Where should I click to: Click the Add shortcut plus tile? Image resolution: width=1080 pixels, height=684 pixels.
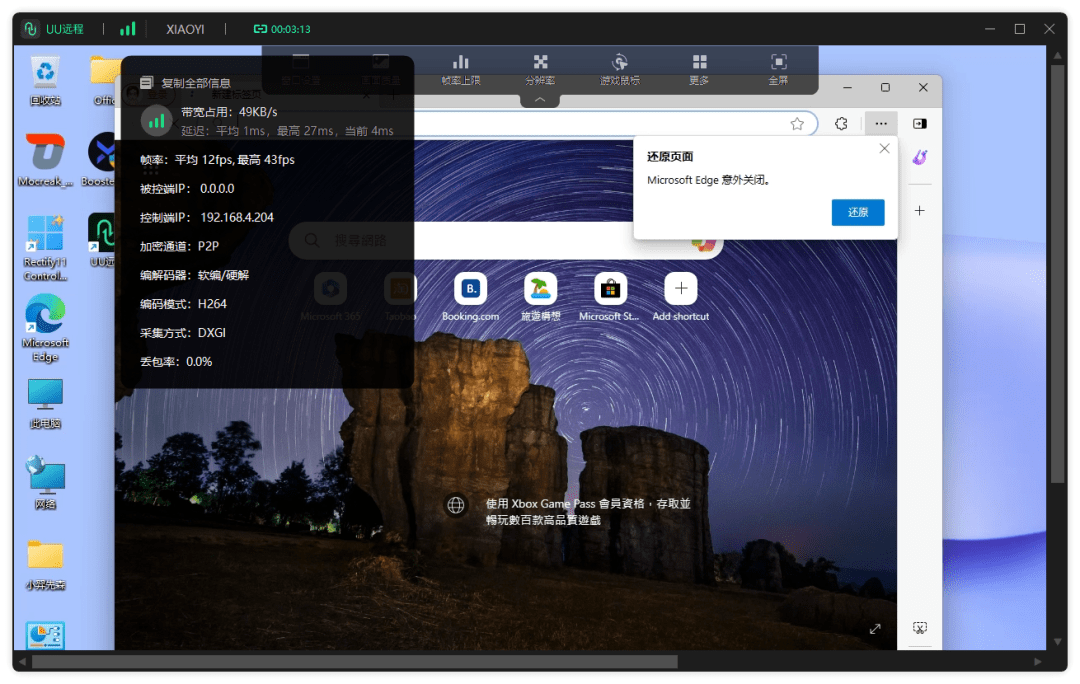(681, 297)
